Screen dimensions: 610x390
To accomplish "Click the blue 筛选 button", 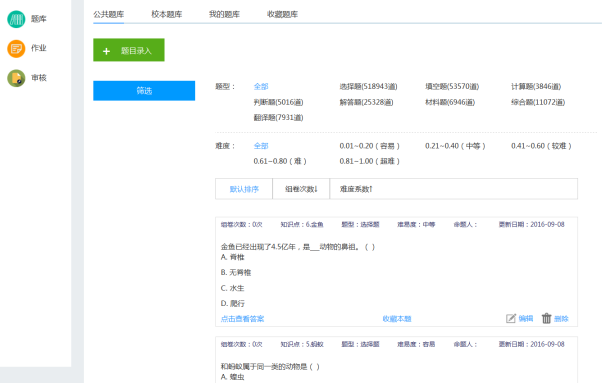I will pos(144,91).
